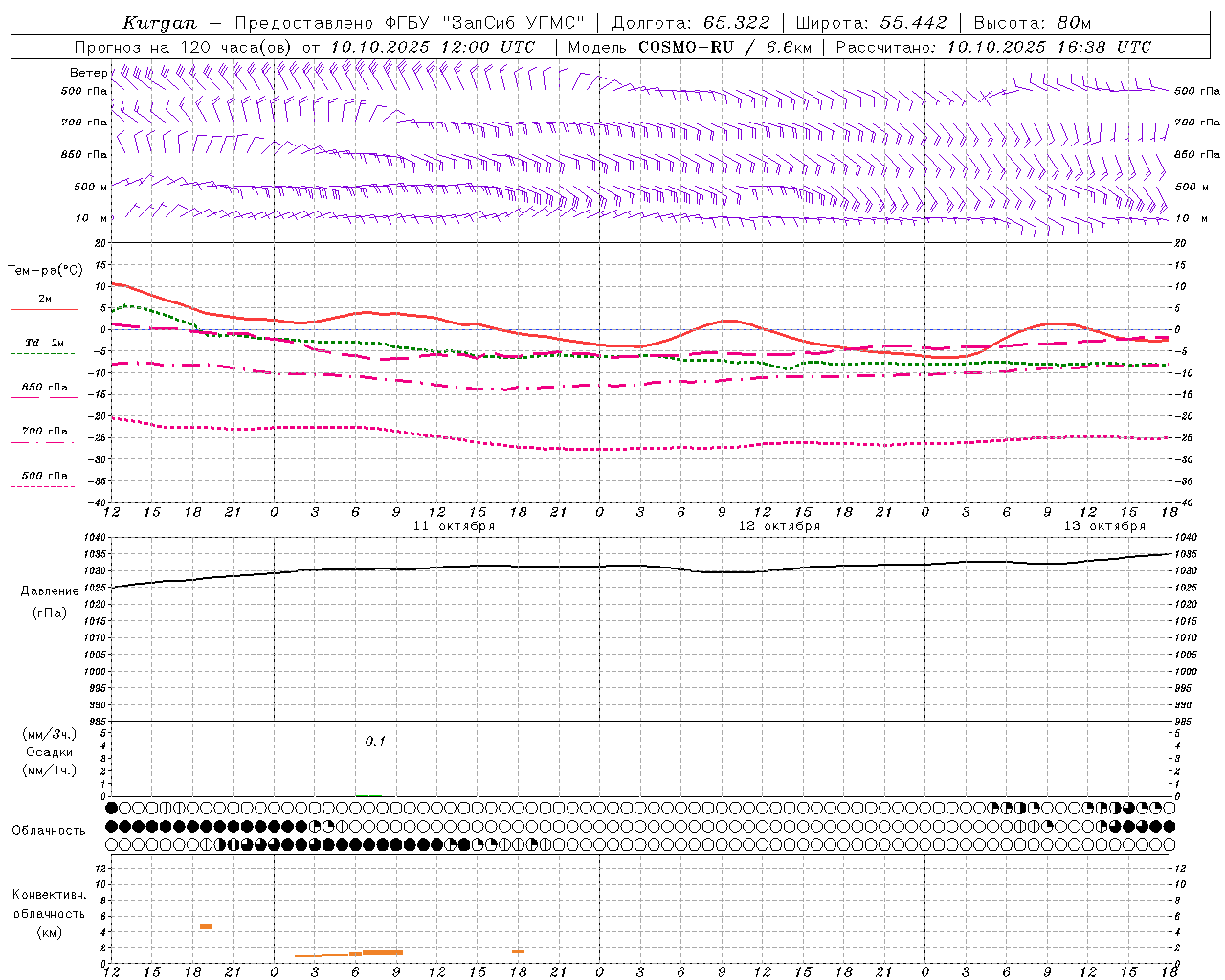Click the "12 октября" date label
The image size is (1225, 980).
779,526
